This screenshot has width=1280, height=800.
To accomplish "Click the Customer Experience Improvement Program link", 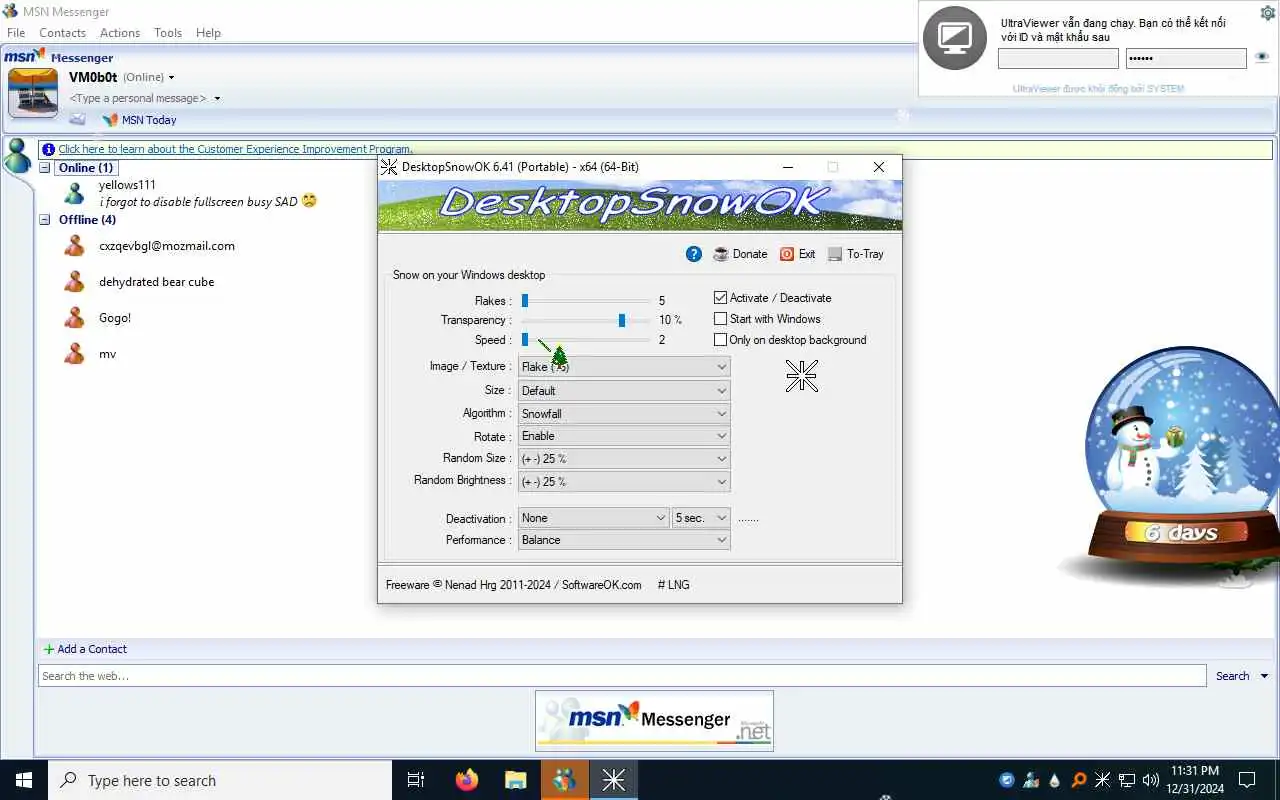I will pyautogui.click(x=235, y=149).
